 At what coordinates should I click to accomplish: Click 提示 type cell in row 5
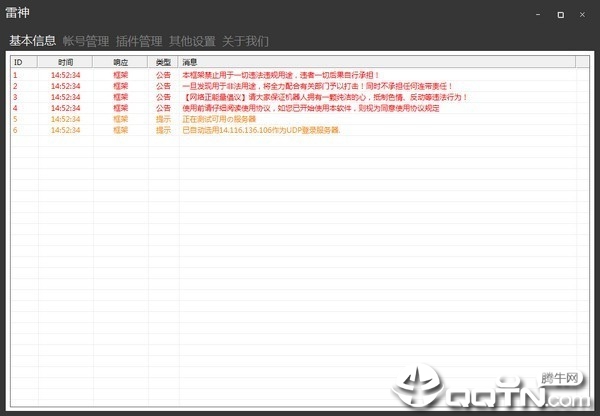point(163,119)
